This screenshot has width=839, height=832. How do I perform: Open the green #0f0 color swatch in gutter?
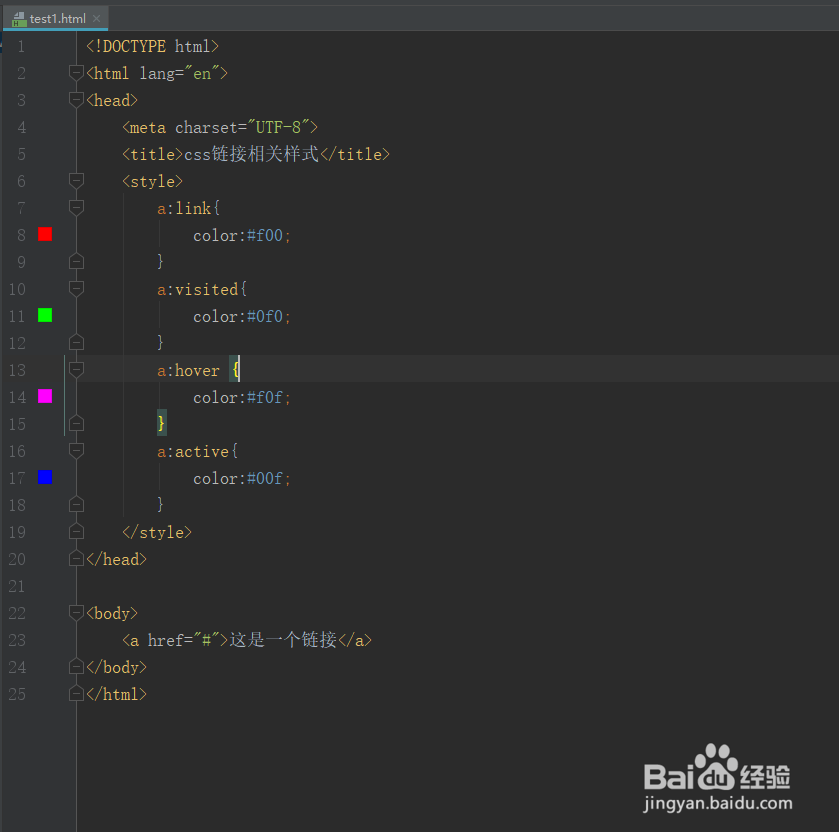45,315
